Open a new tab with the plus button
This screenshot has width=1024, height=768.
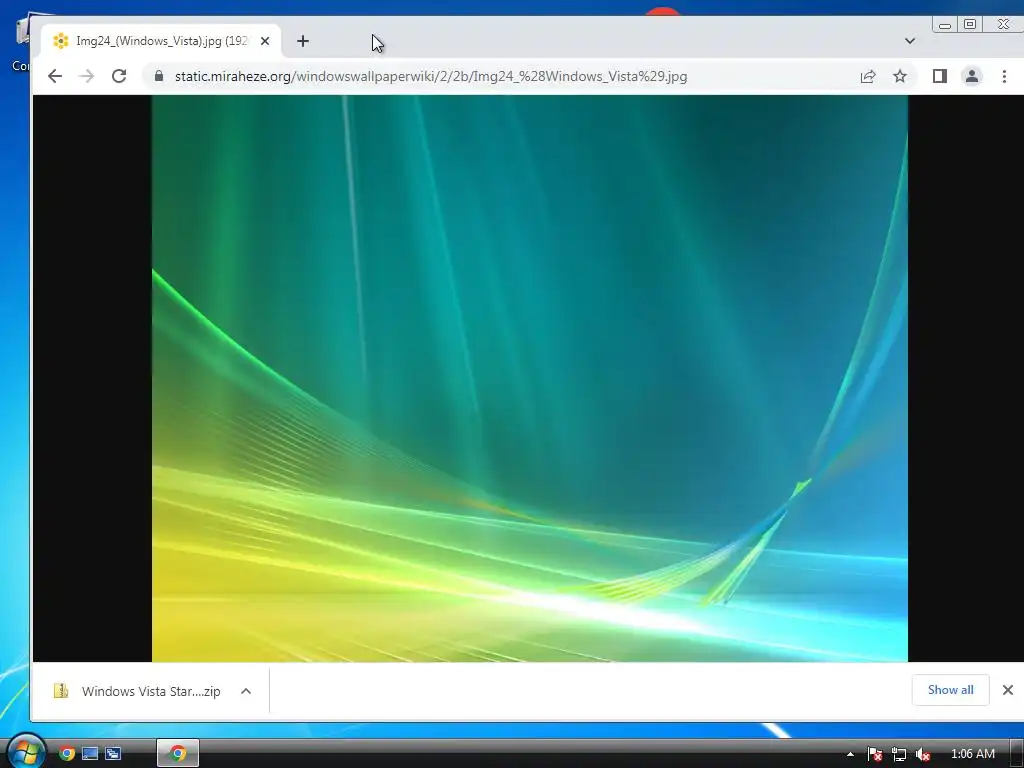click(x=302, y=41)
